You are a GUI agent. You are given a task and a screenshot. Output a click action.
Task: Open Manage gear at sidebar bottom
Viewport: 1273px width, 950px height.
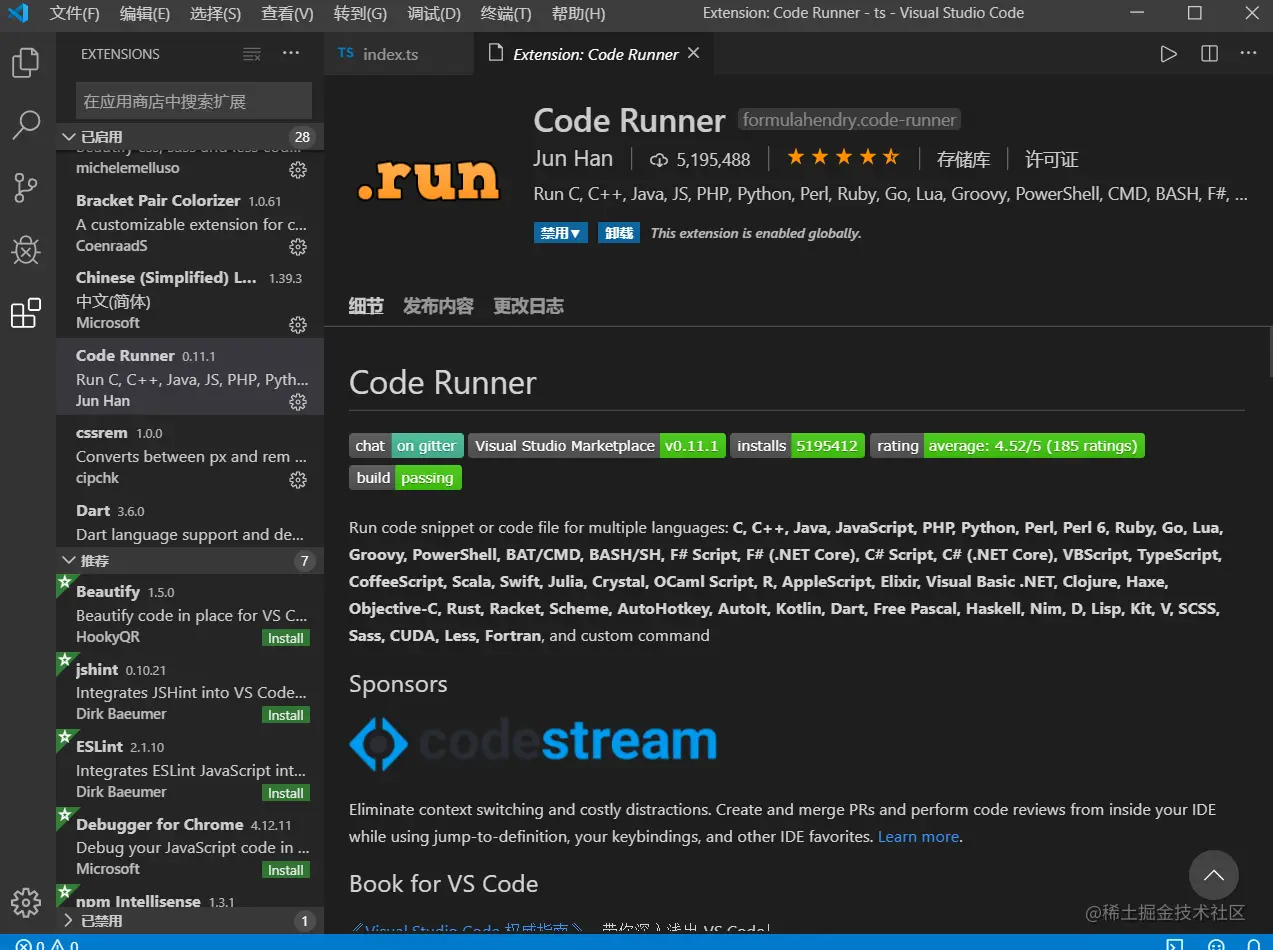click(x=25, y=900)
